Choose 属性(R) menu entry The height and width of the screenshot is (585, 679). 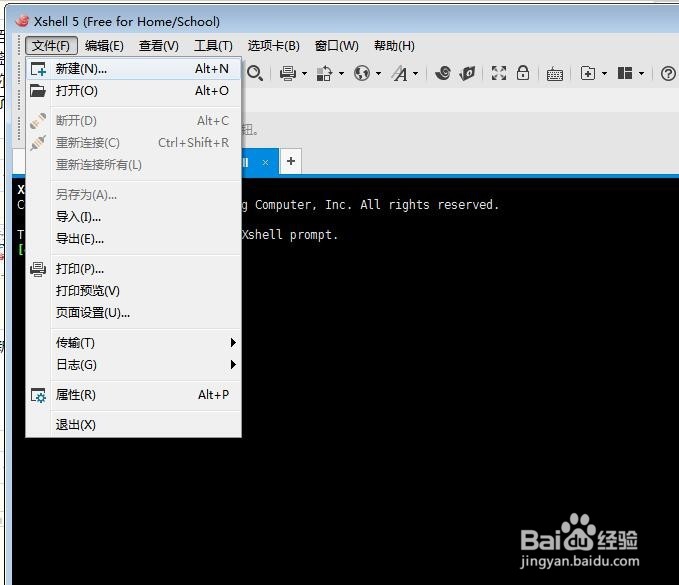133,395
